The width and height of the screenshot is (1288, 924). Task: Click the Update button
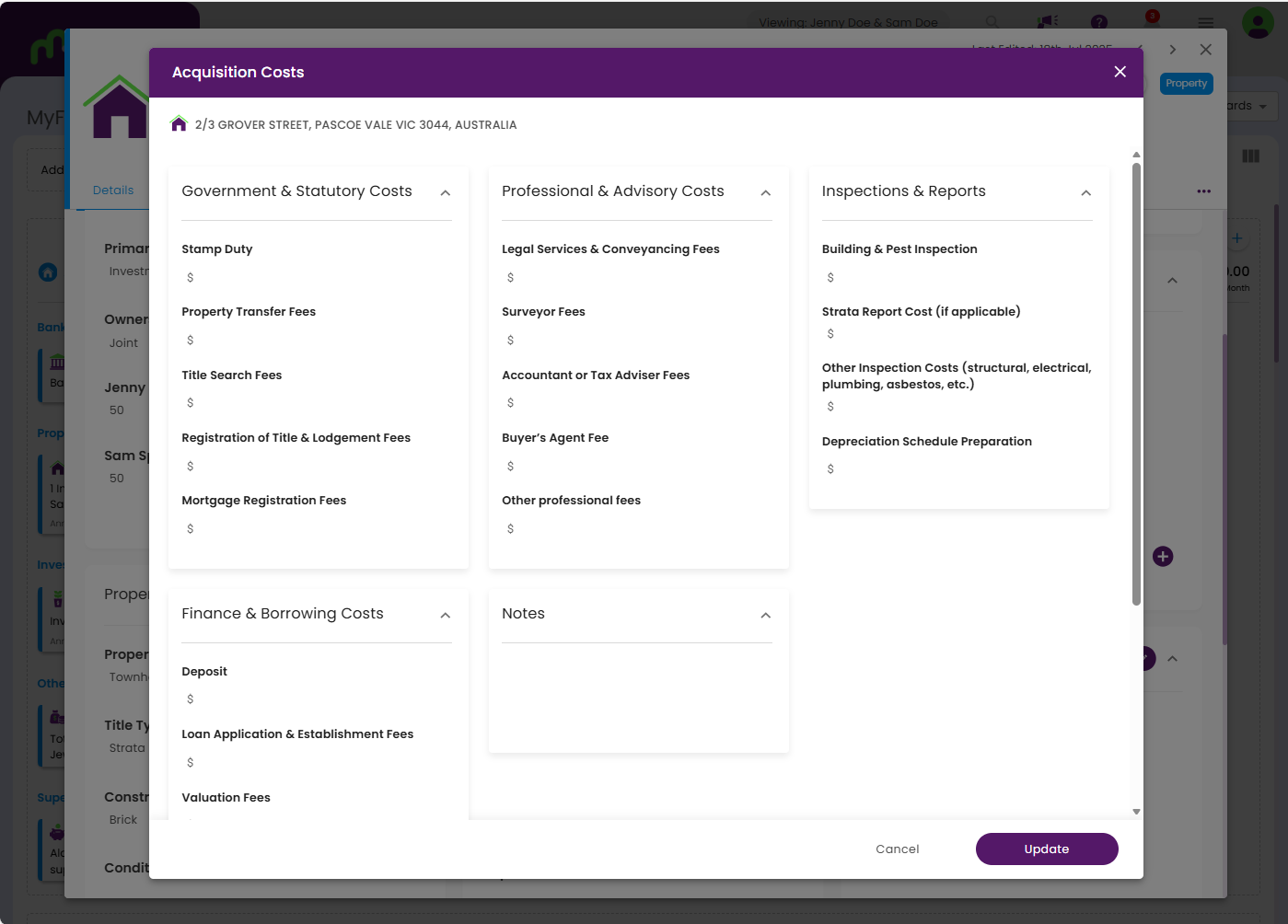(1047, 849)
